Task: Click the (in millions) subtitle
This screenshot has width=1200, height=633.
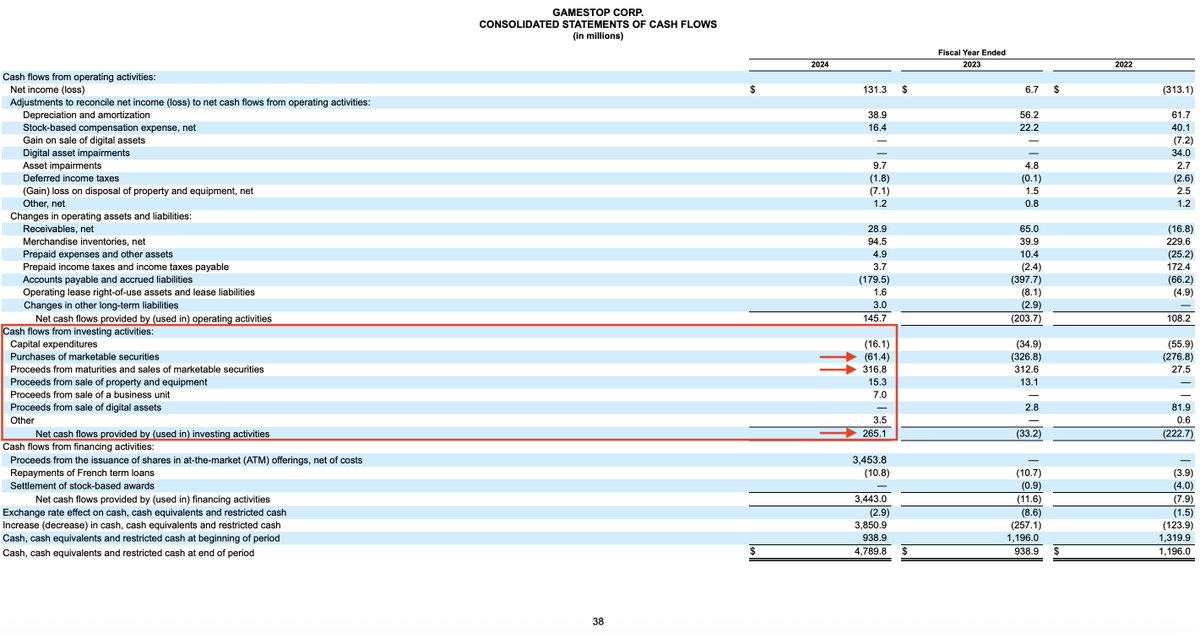Action: tap(597, 36)
